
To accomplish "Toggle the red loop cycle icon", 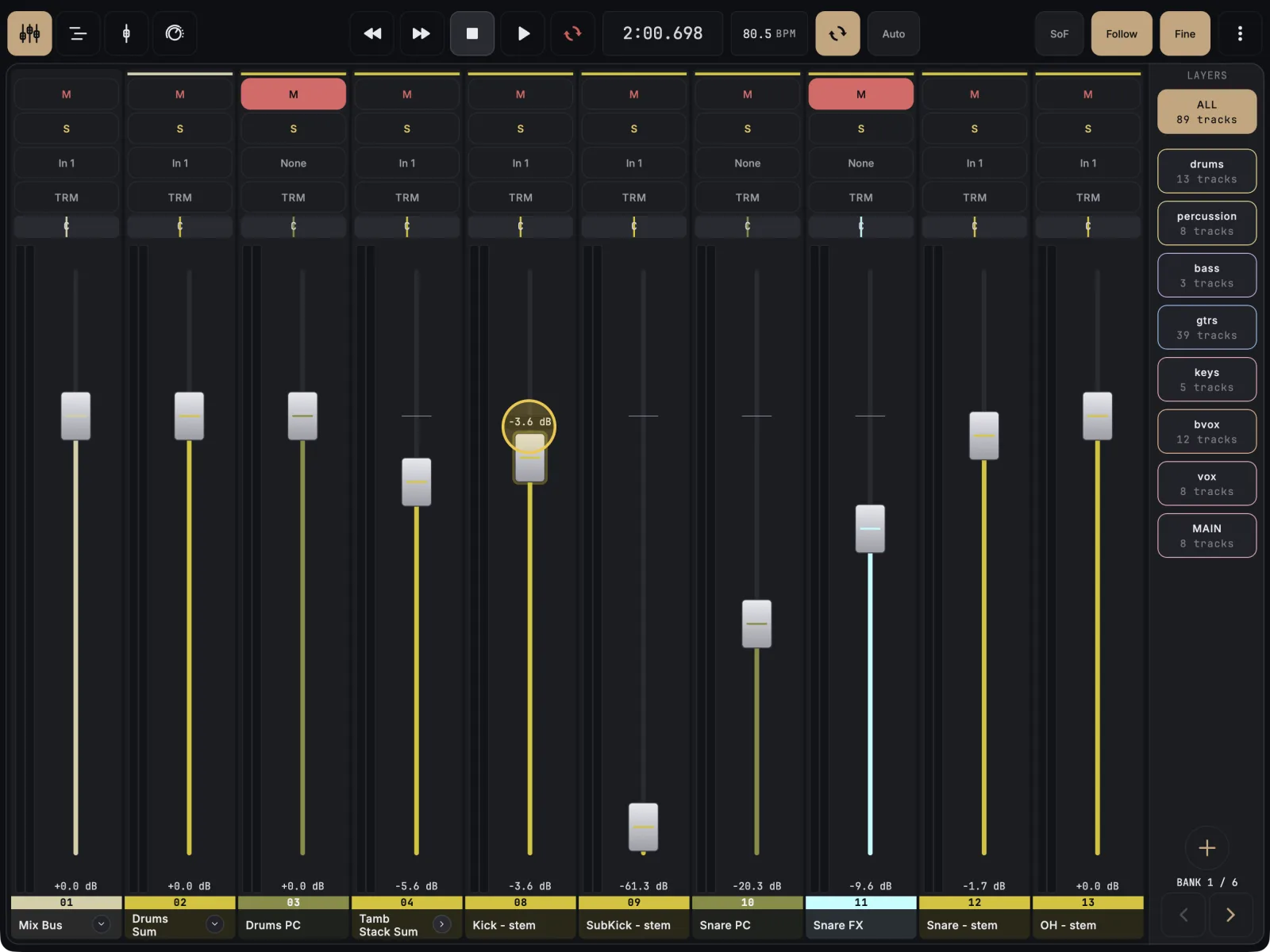I will (x=572, y=33).
